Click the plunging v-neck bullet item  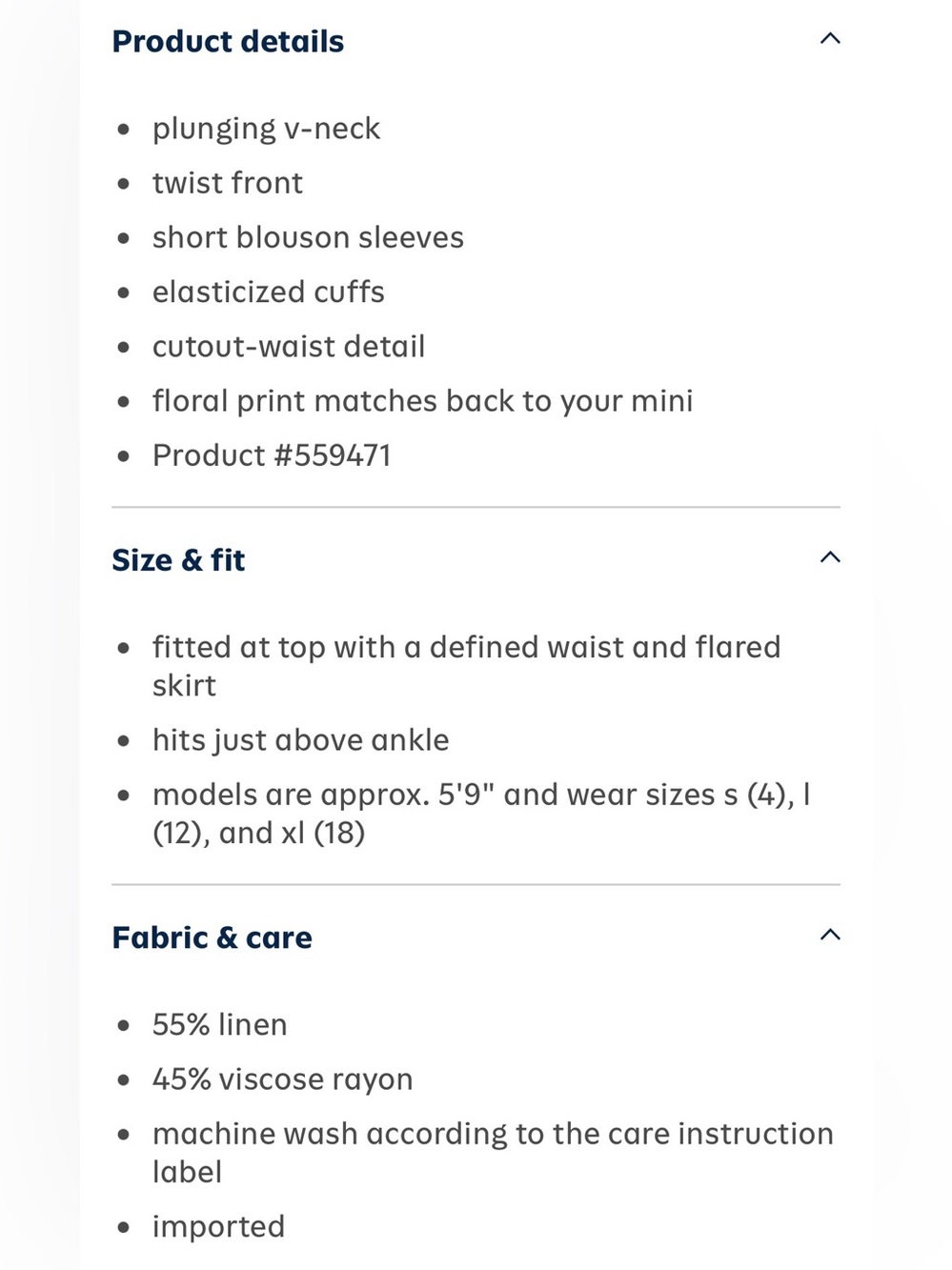point(266,129)
